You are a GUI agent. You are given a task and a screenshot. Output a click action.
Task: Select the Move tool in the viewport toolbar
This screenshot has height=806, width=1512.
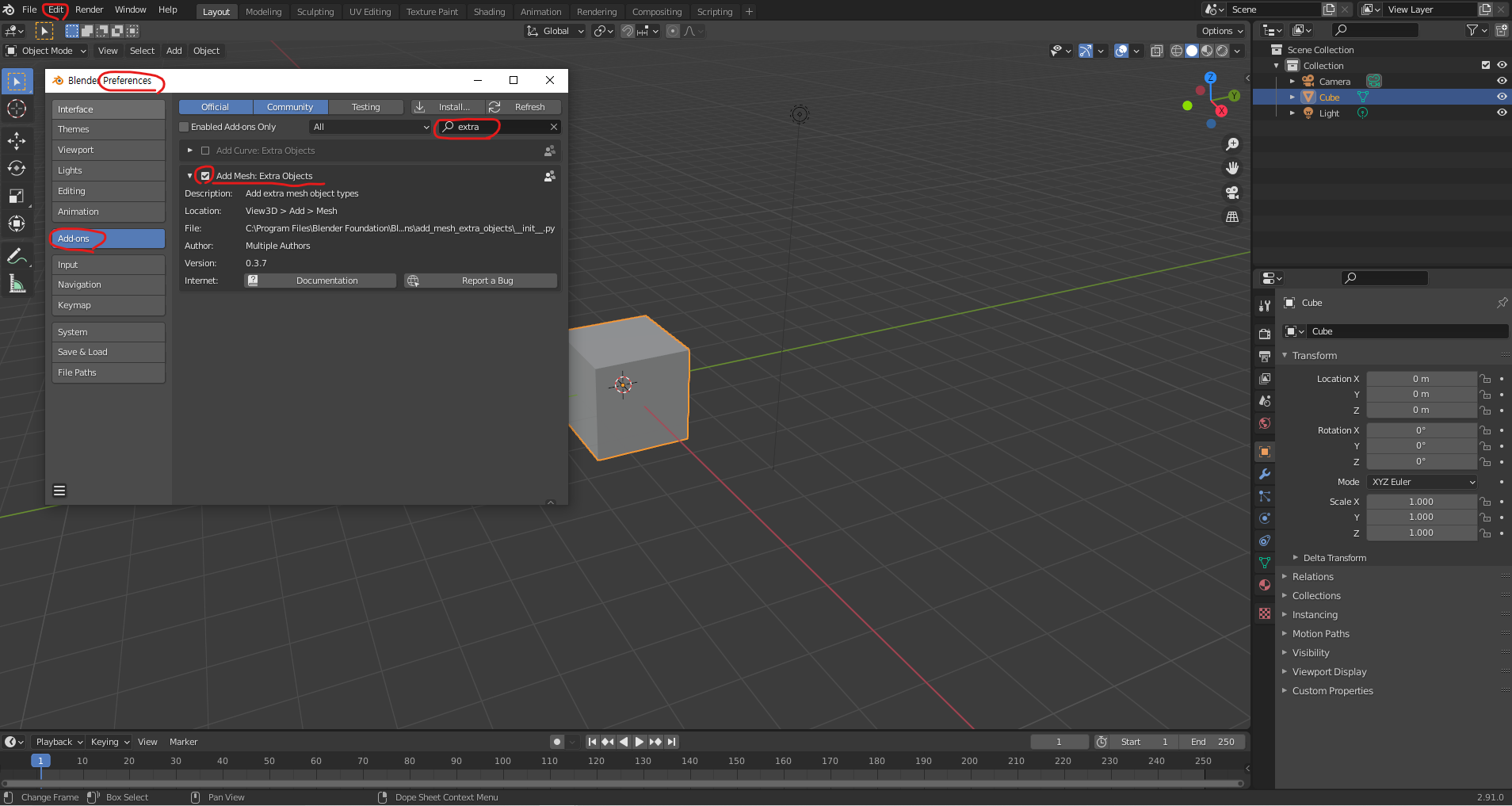(17, 139)
